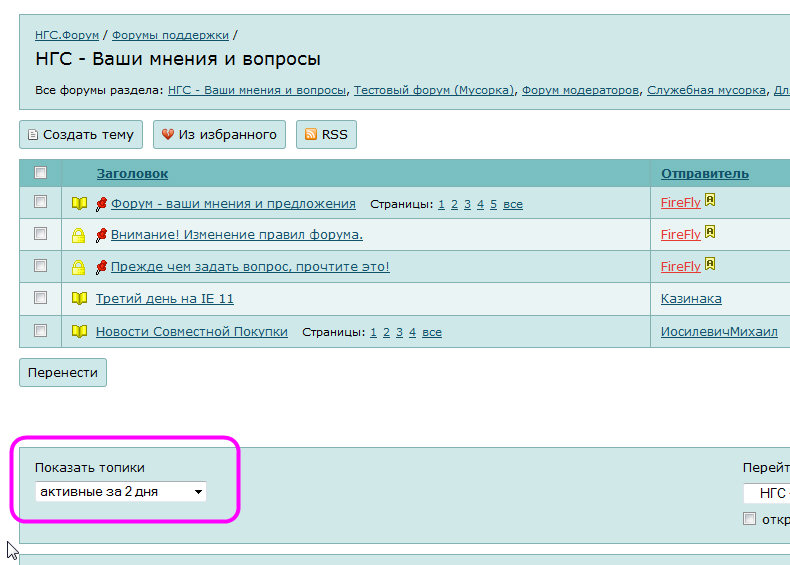790x565 pixels.
Task: Check the box for 'Новости Совместной Покупки'
Action: tap(40, 330)
